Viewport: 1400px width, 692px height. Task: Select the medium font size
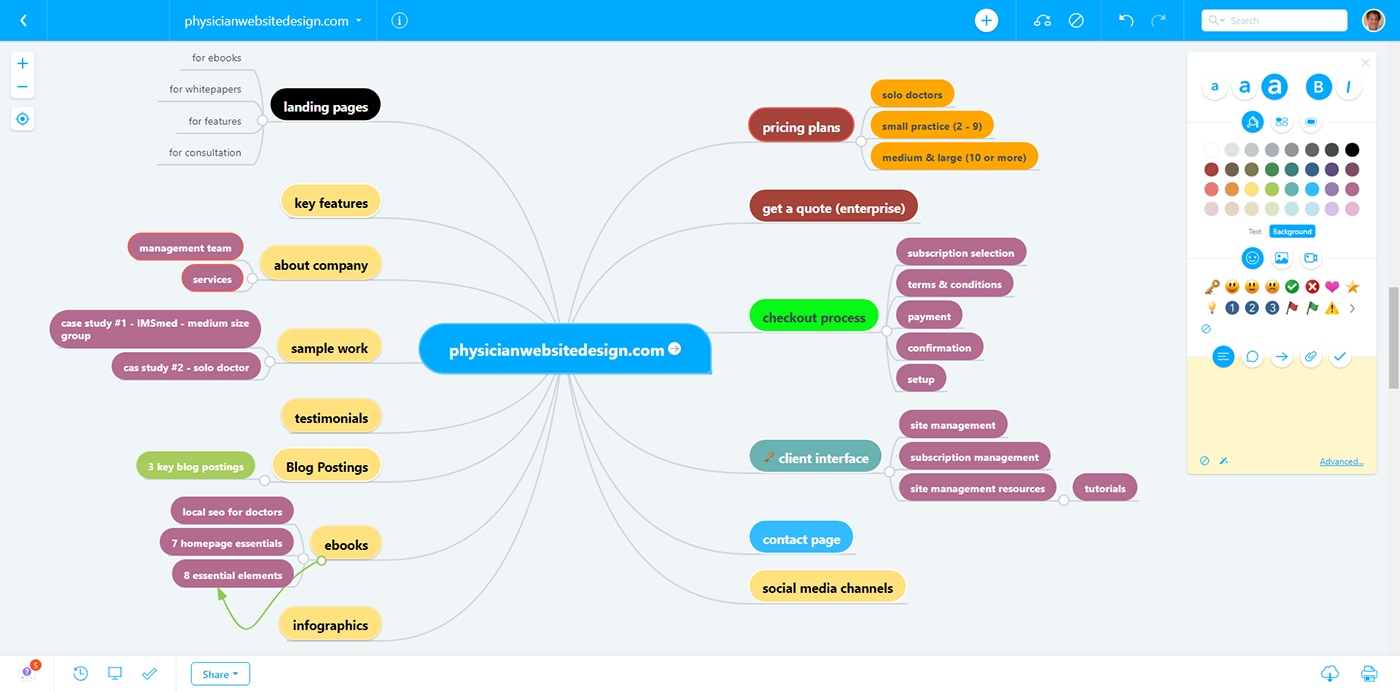pos(1244,88)
